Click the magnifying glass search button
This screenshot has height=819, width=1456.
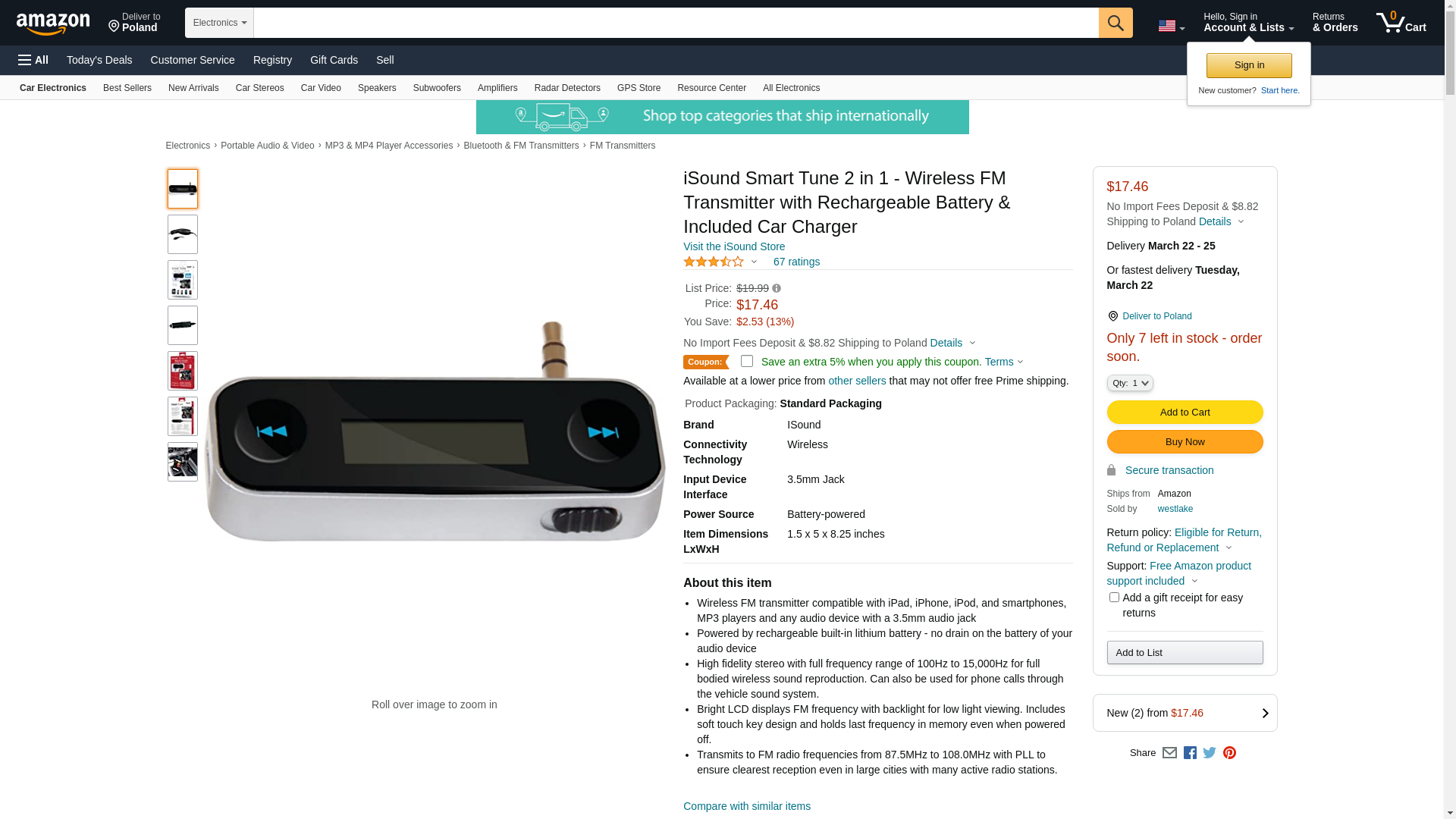tap(1115, 23)
